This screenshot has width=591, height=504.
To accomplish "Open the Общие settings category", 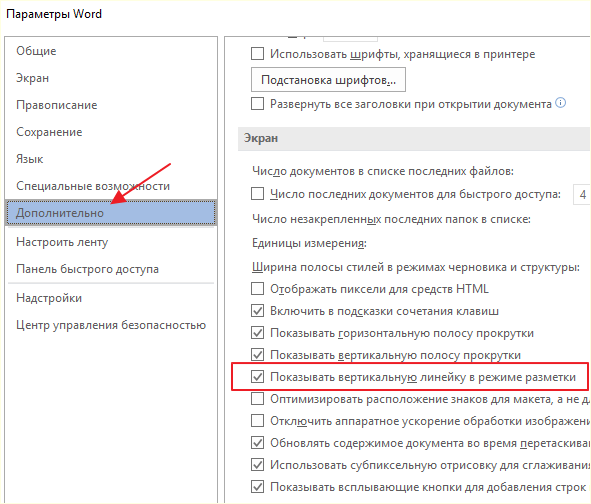I will coord(36,51).
